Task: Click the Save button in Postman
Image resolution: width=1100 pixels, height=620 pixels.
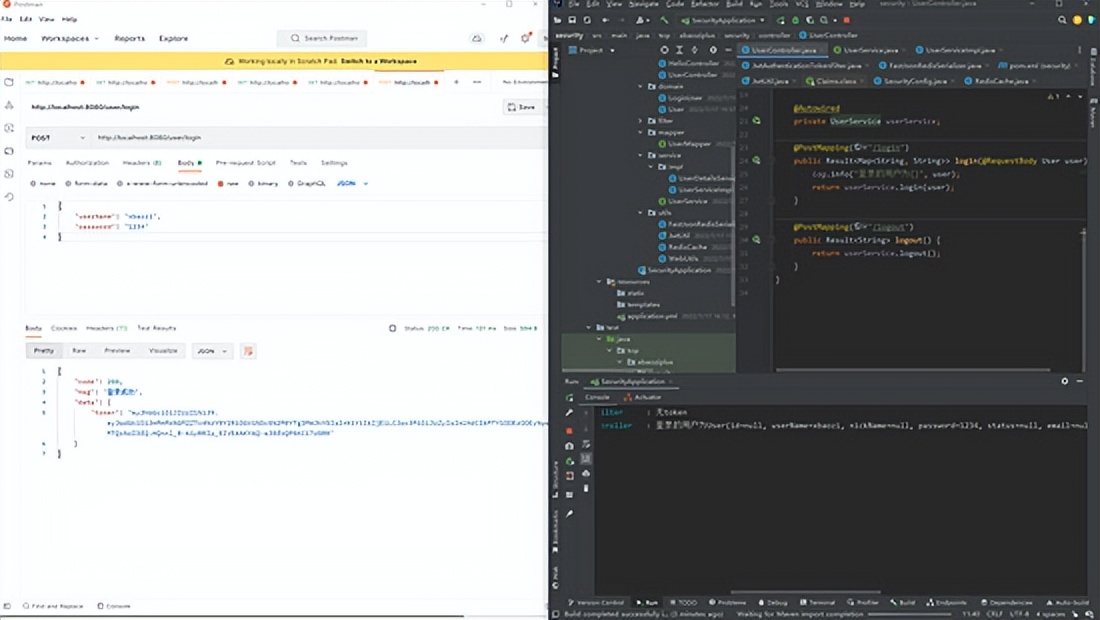Action: (x=521, y=107)
